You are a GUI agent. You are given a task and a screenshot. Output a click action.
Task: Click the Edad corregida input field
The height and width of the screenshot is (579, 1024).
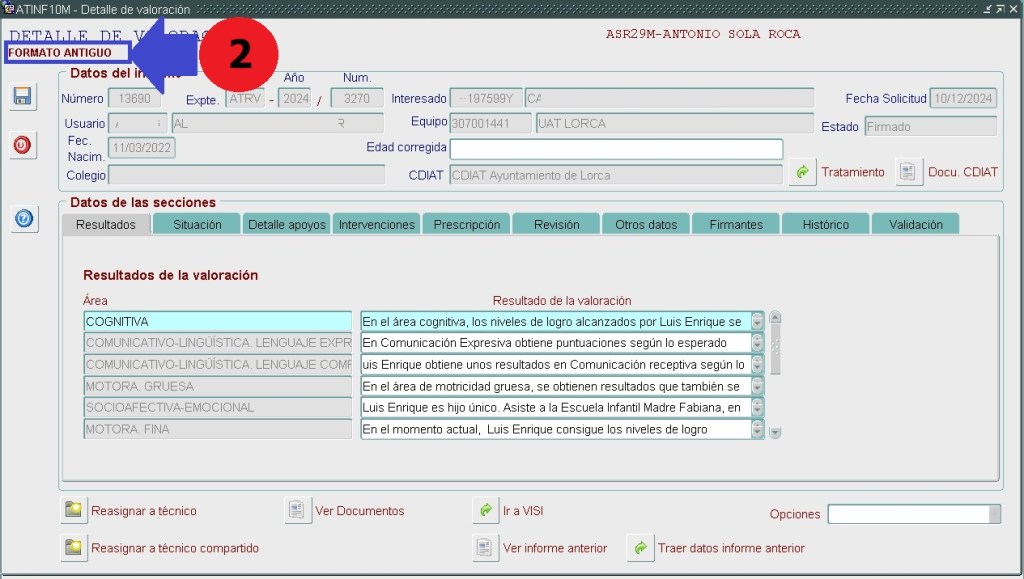point(615,149)
